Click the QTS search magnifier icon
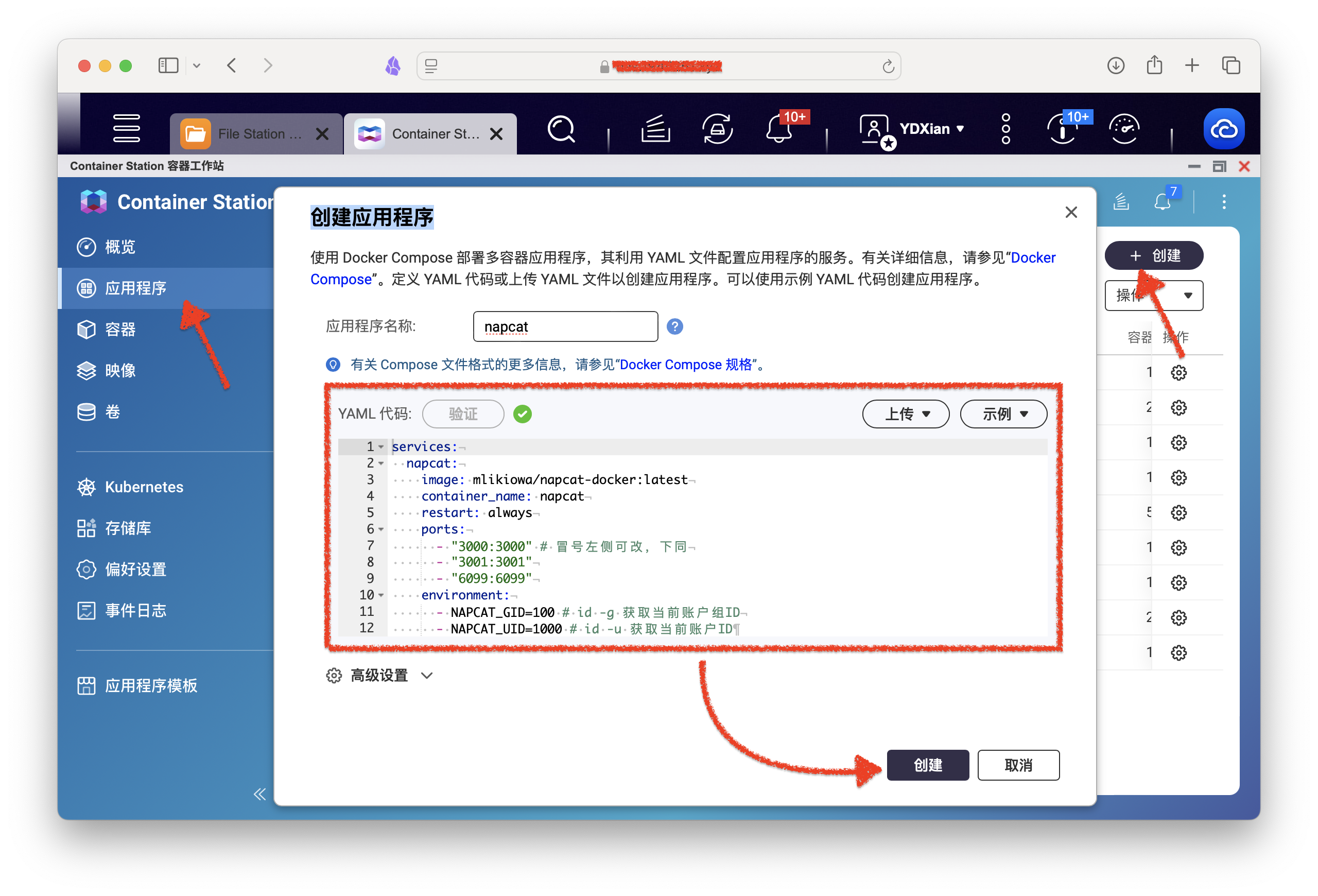Image resolution: width=1318 pixels, height=896 pixels. (x=561, y=129)
